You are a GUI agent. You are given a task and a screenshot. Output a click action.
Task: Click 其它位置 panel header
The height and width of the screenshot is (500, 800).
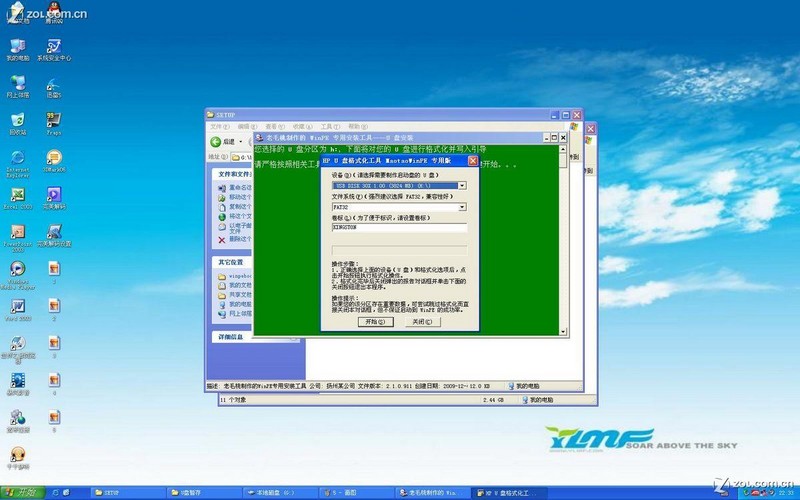tap(232, 262)
